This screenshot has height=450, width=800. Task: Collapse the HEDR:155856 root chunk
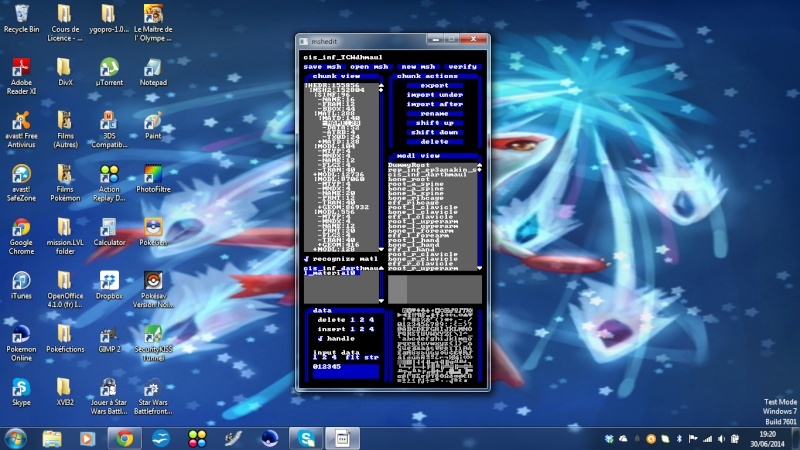tap(332, 85)
